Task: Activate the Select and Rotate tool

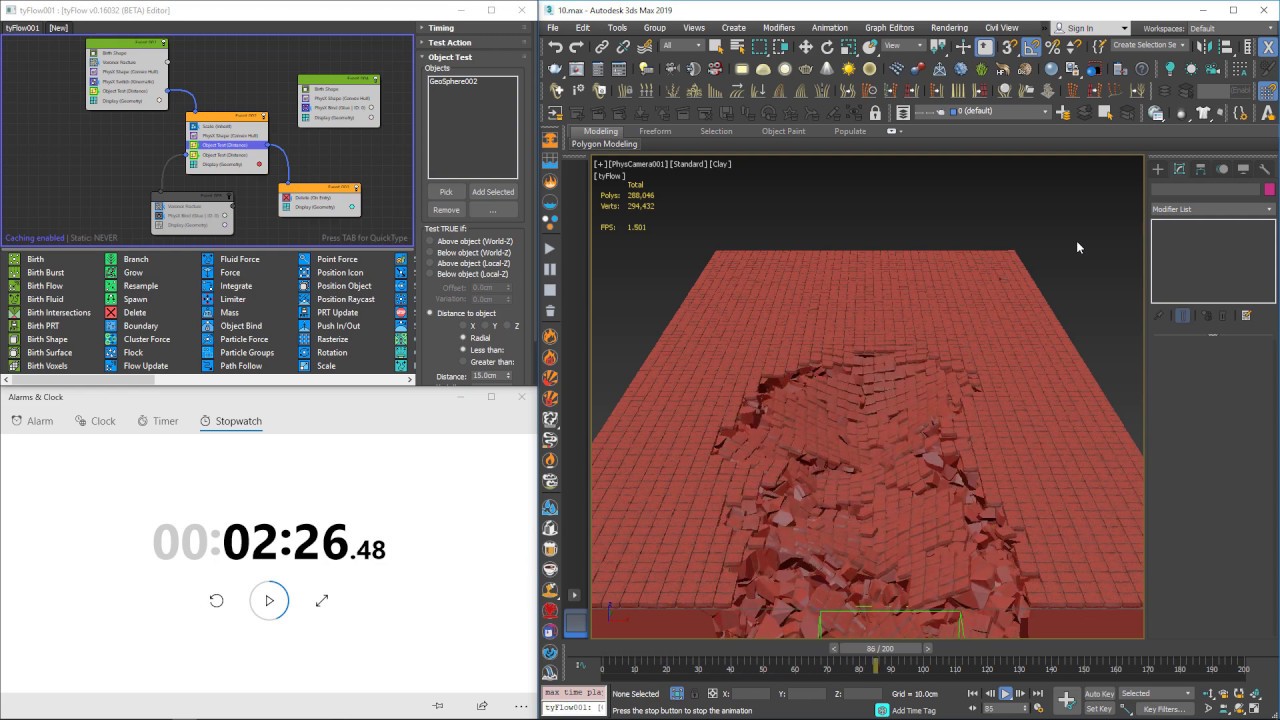Action: pyautogui.click(x=827, y=47)
